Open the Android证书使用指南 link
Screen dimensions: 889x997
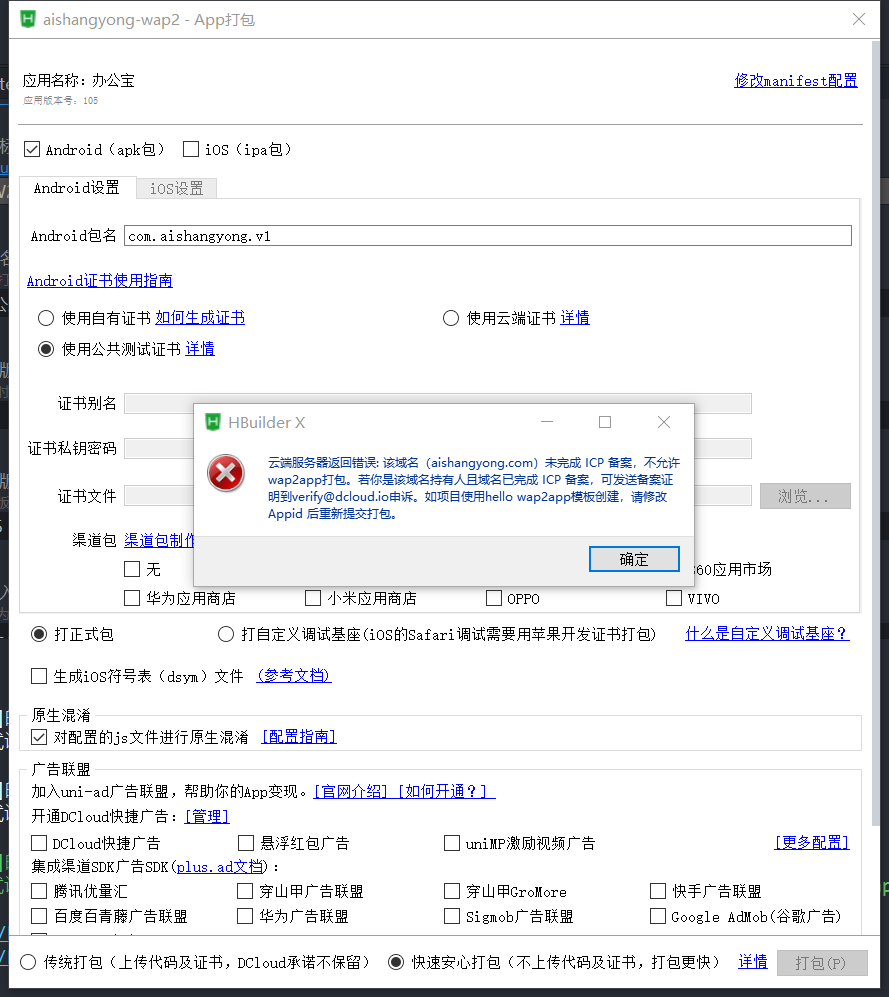coord(99,281)
